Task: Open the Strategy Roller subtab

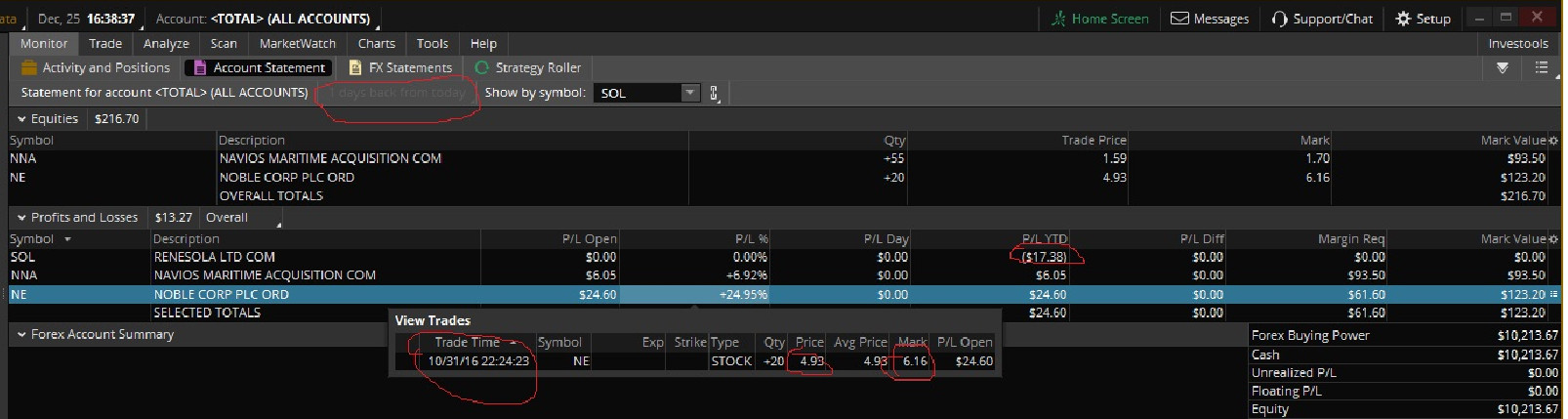Action: (x=527, y=67)
